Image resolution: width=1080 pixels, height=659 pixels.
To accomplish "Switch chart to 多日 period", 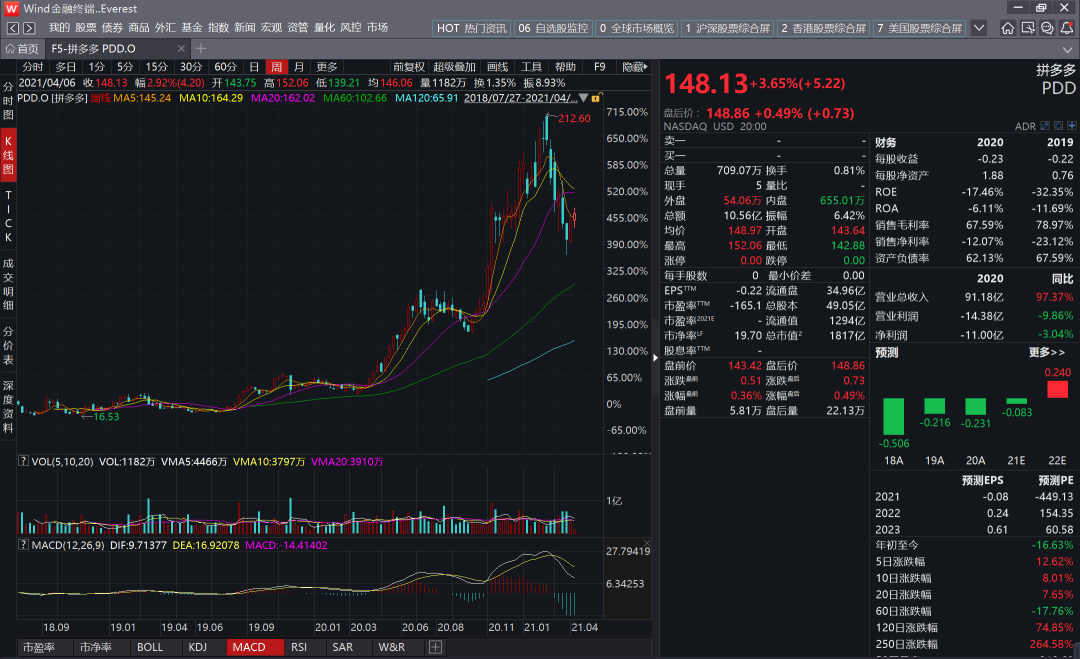I will coord(65,67).
